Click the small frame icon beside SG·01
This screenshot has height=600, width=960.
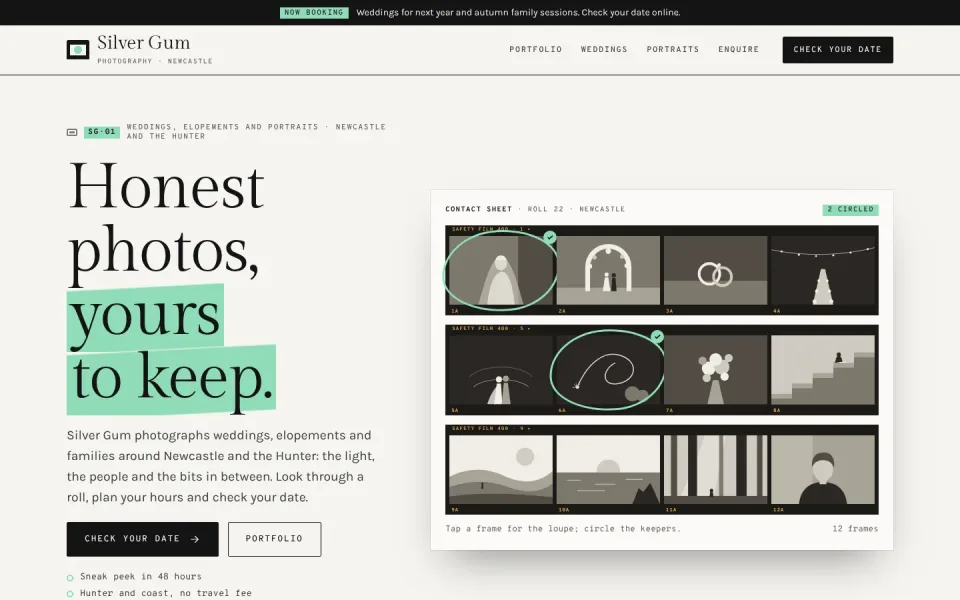click(x=72, y=132)
